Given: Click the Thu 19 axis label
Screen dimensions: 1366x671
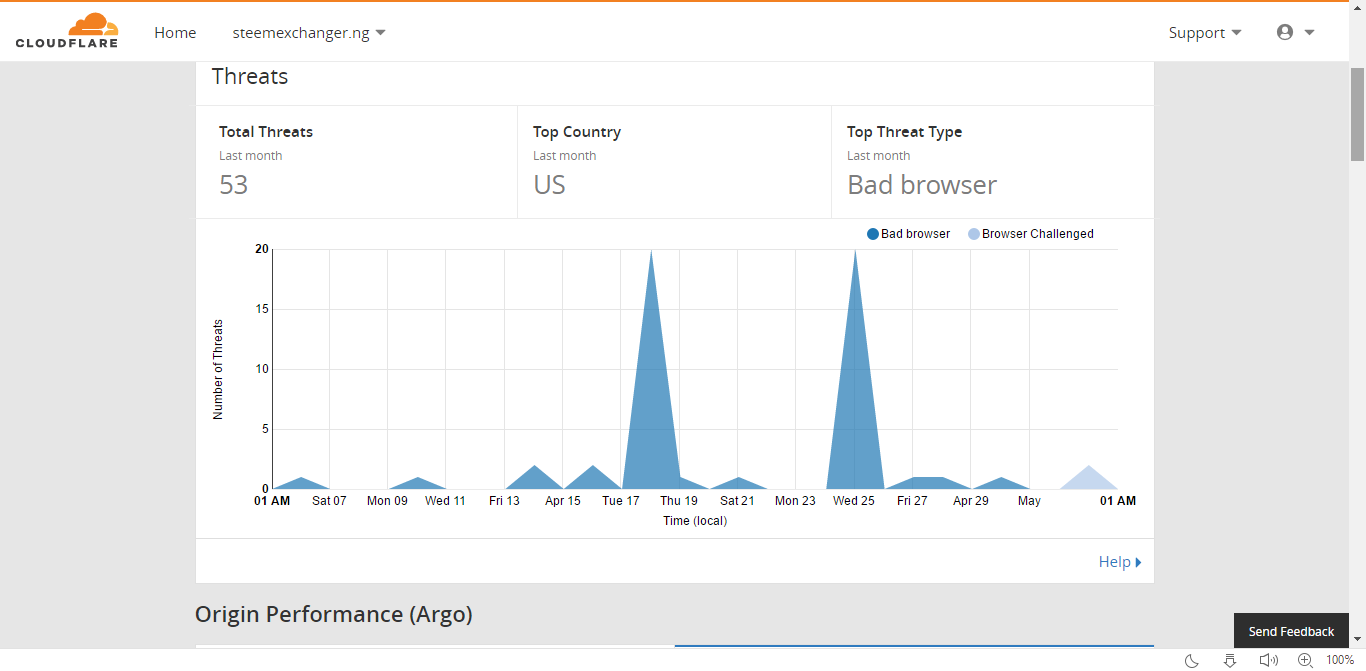Looking at the screenshot, I should tap(679, 501).
